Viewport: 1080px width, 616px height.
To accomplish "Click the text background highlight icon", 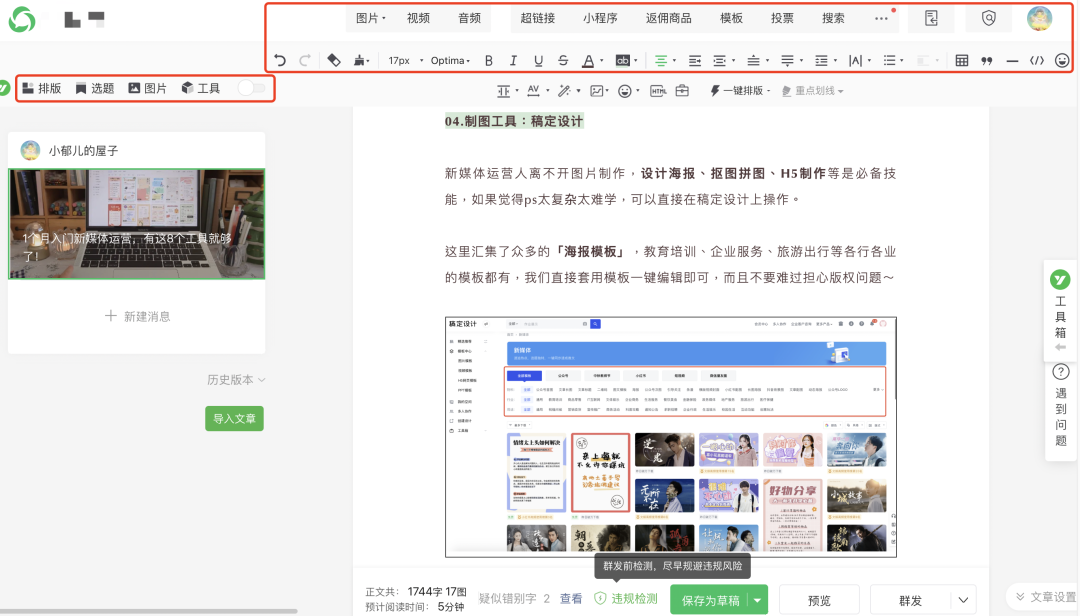I will (623, 61).
